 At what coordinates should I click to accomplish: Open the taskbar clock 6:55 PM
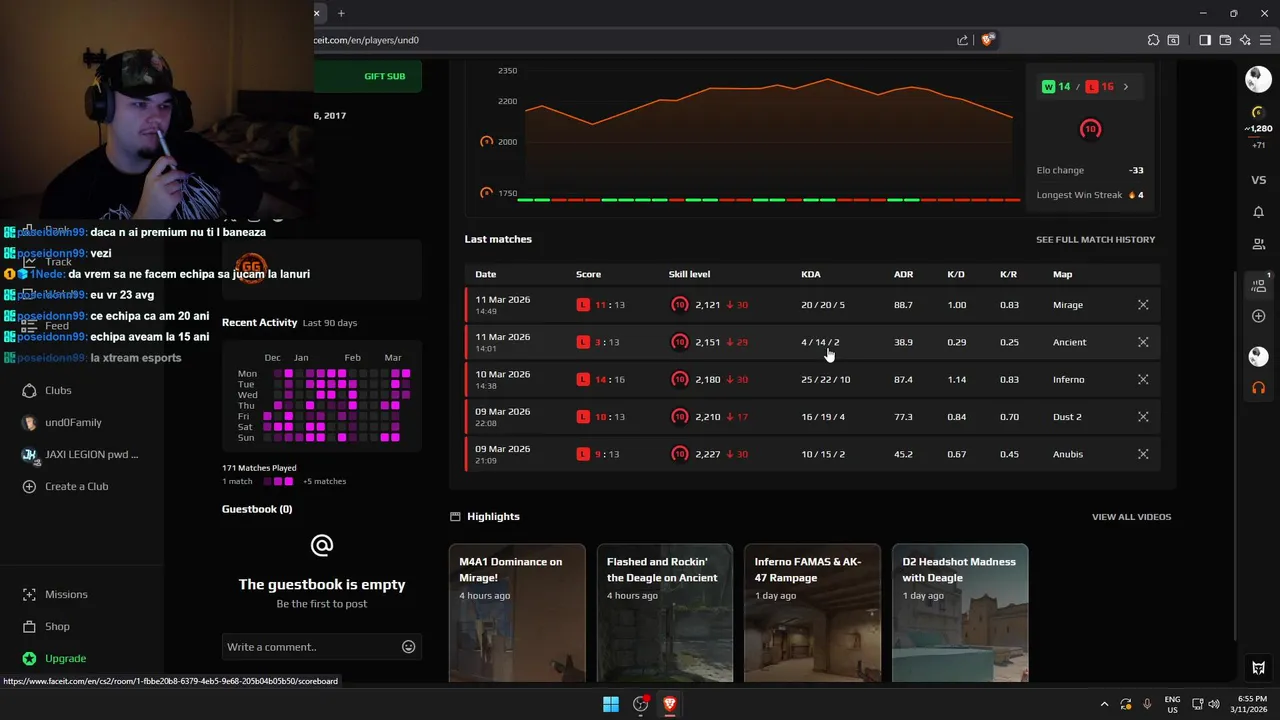pyautogui.click(x=1252, y=704)
